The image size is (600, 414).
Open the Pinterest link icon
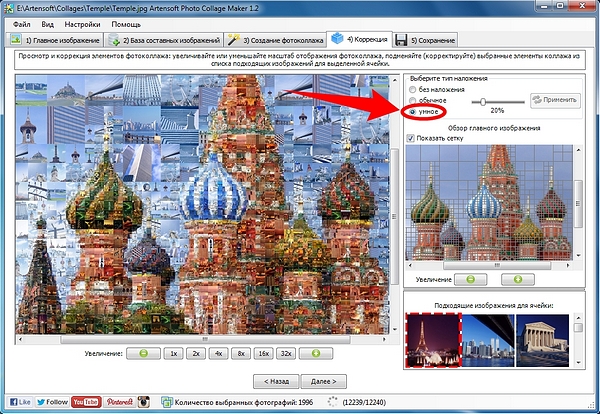(119, 402)
